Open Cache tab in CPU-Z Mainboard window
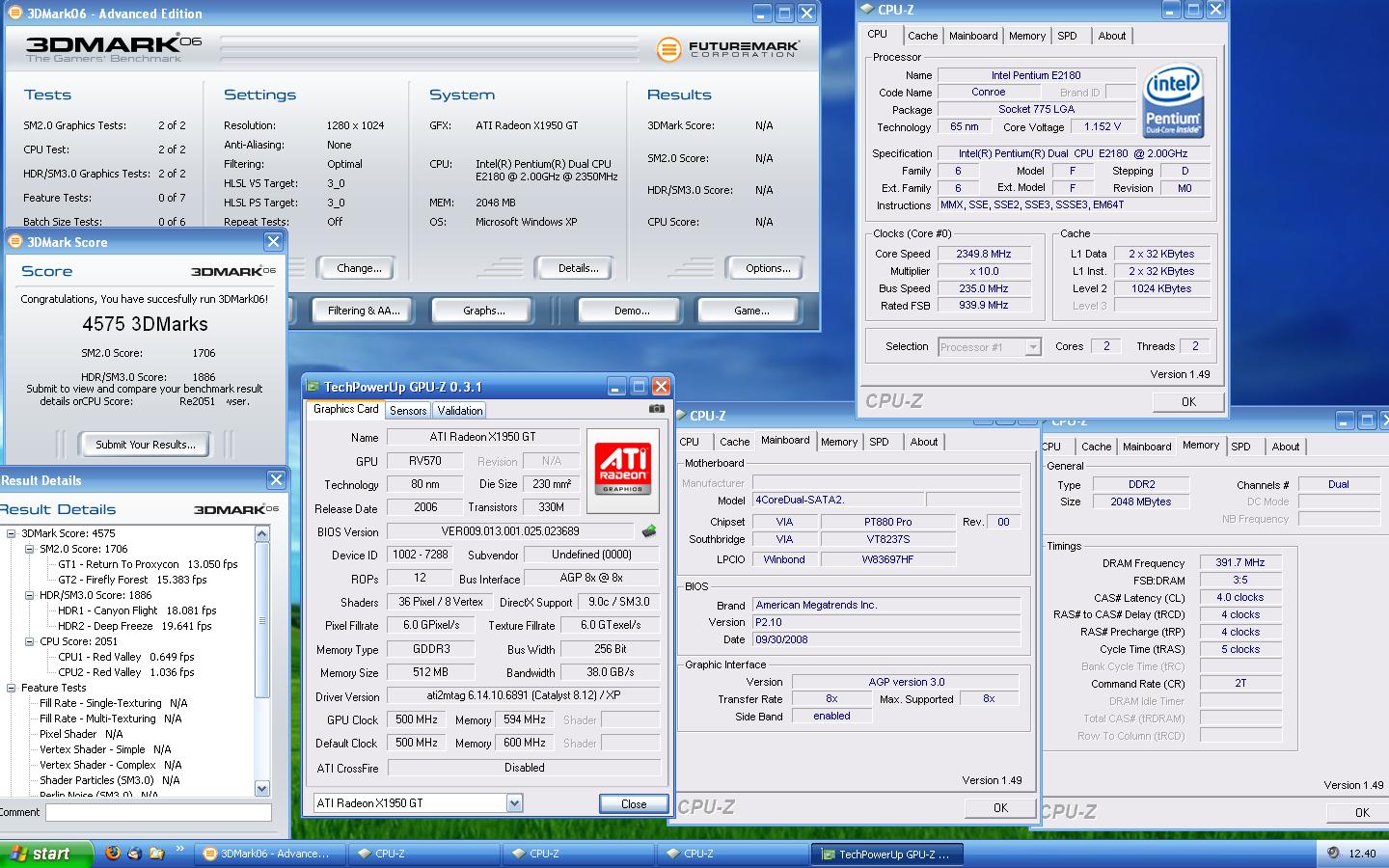1389x868 pixels. (x=734, y=442)
